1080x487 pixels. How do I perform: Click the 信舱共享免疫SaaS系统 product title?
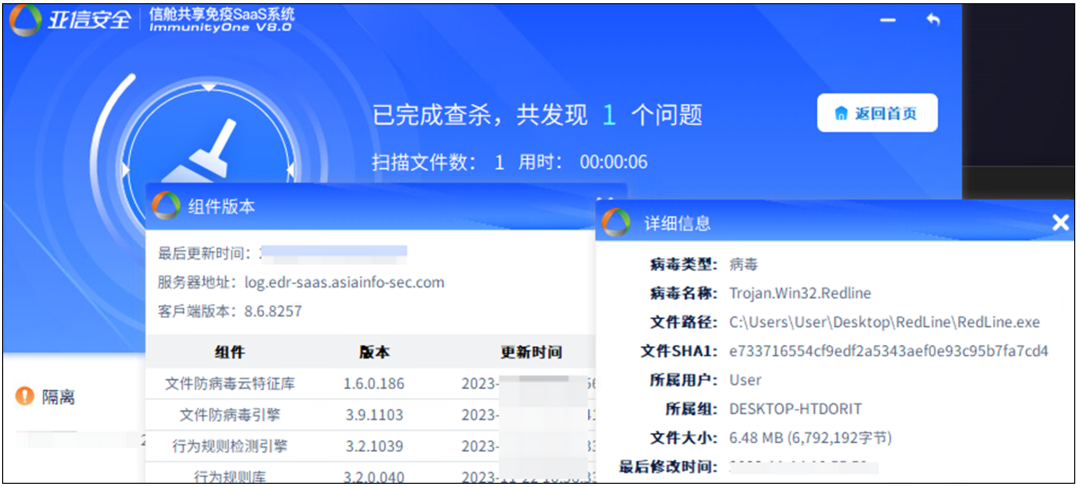coord(222,13)
